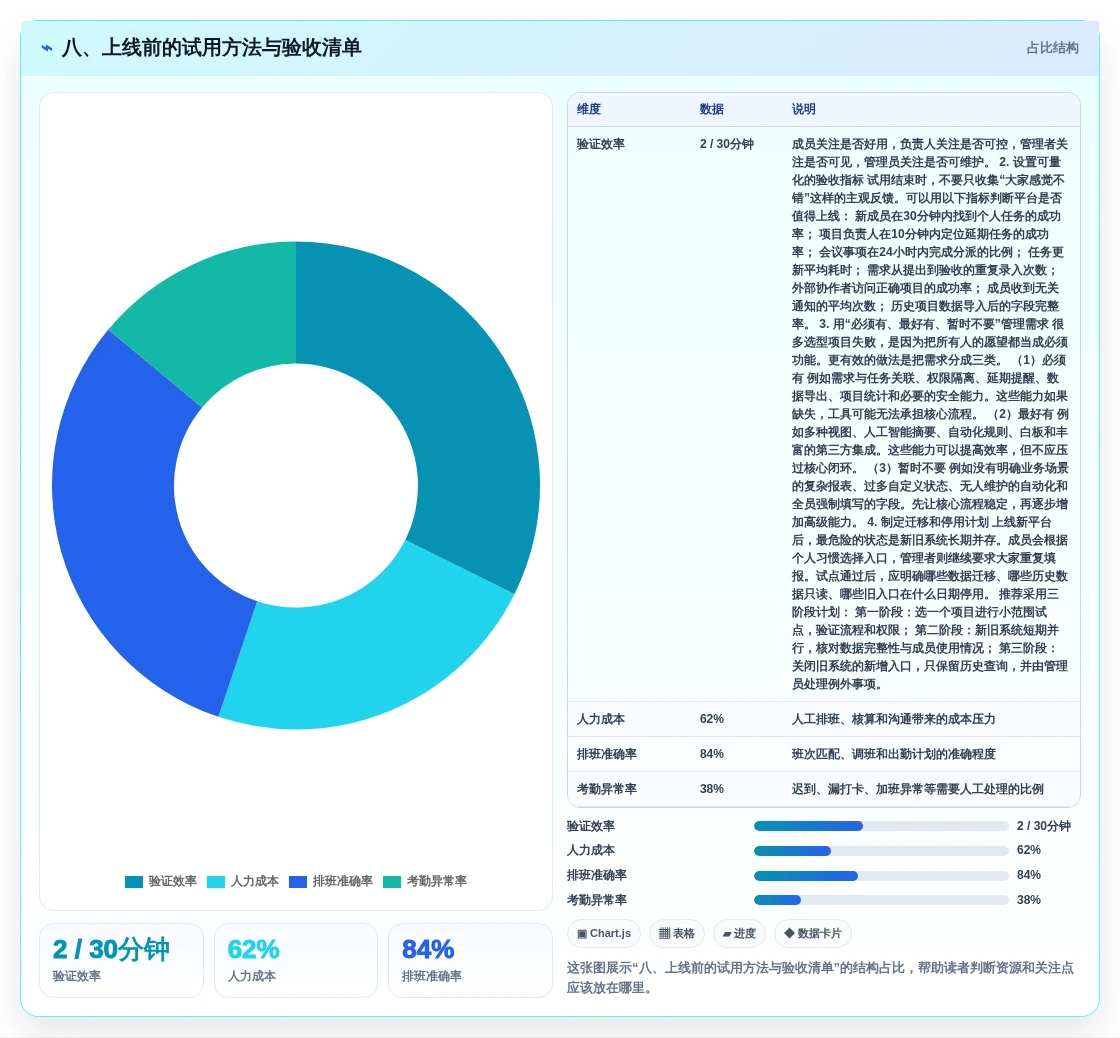Image resolution: width=1120 pixels, height=1038 pixels.
Task: Click the description starting with 迟到、漏打卡
Action: pyautogui.click(x=917, y=789)
